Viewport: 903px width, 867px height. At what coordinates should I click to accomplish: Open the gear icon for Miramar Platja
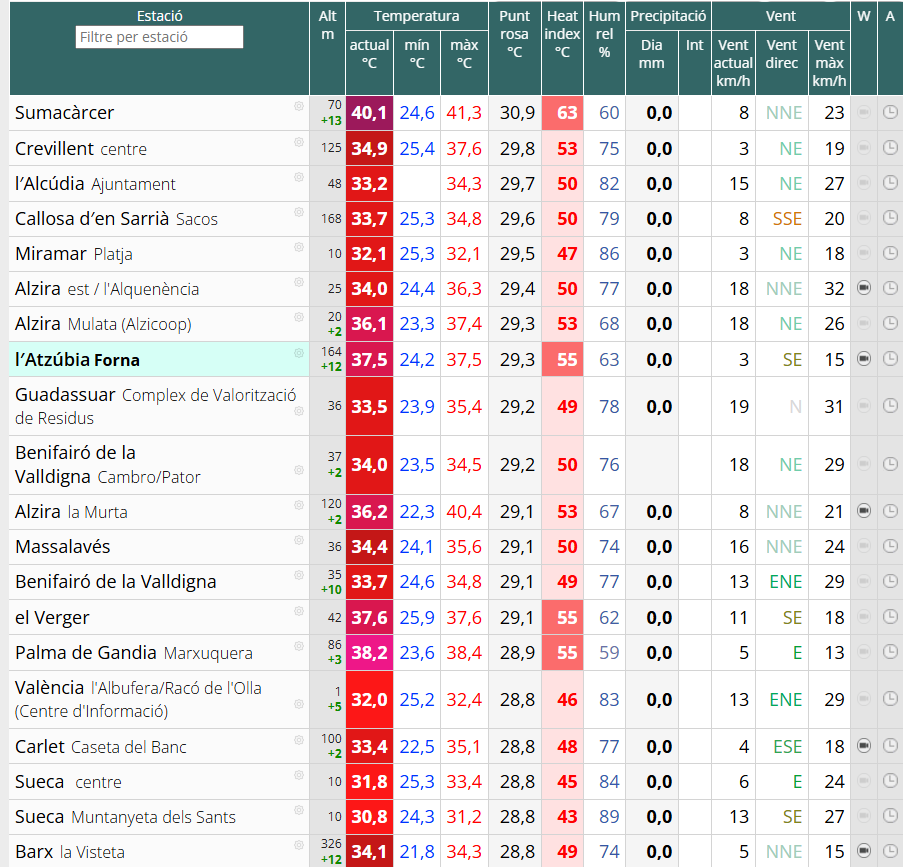(x=299, y=247)
